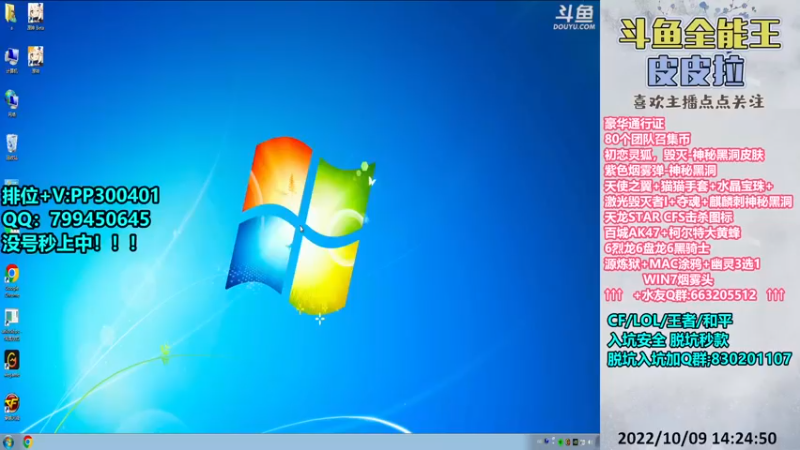Select the shortcut icon below Google Chrome
This screenshot has height=450, width=800.
pos(12,324)
